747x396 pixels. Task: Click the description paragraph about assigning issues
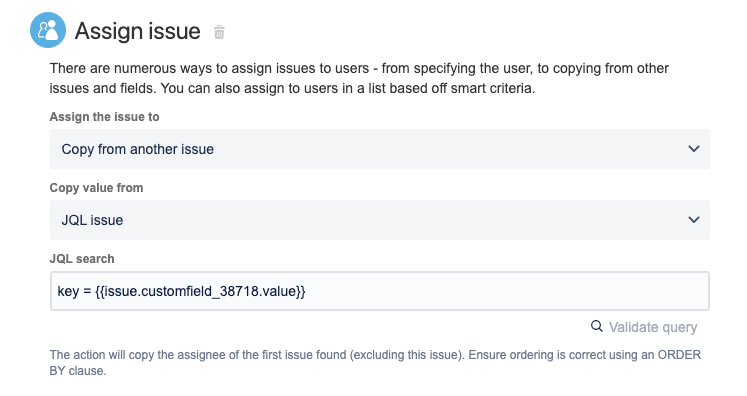pyautogui.click(x=359, y=78)
